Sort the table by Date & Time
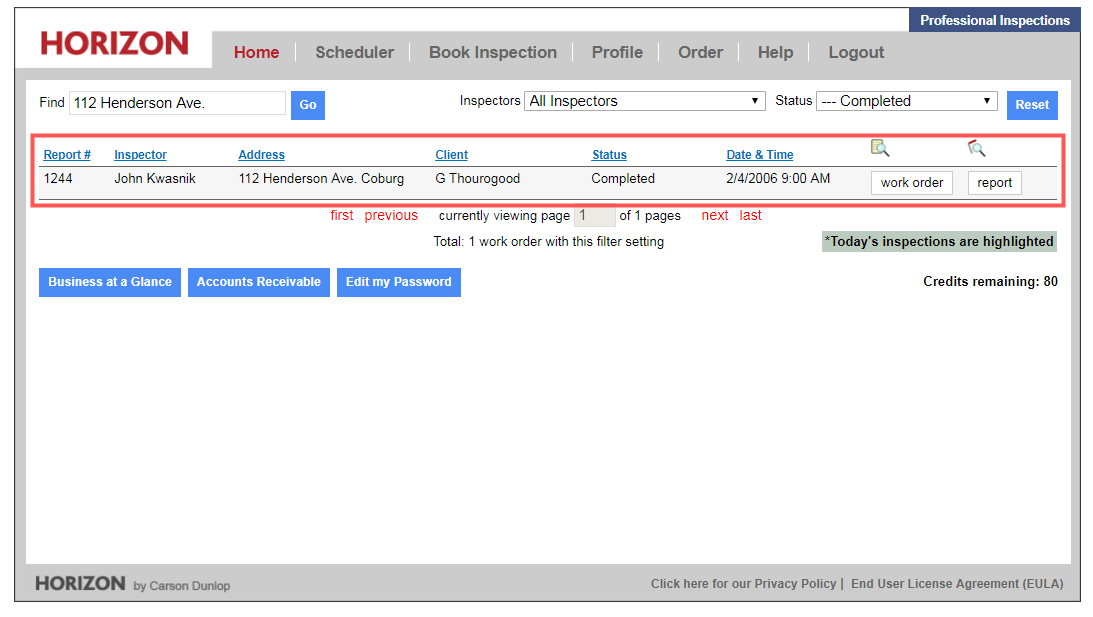This screenshot has height=617, width=1093. [x=759, y=155]
